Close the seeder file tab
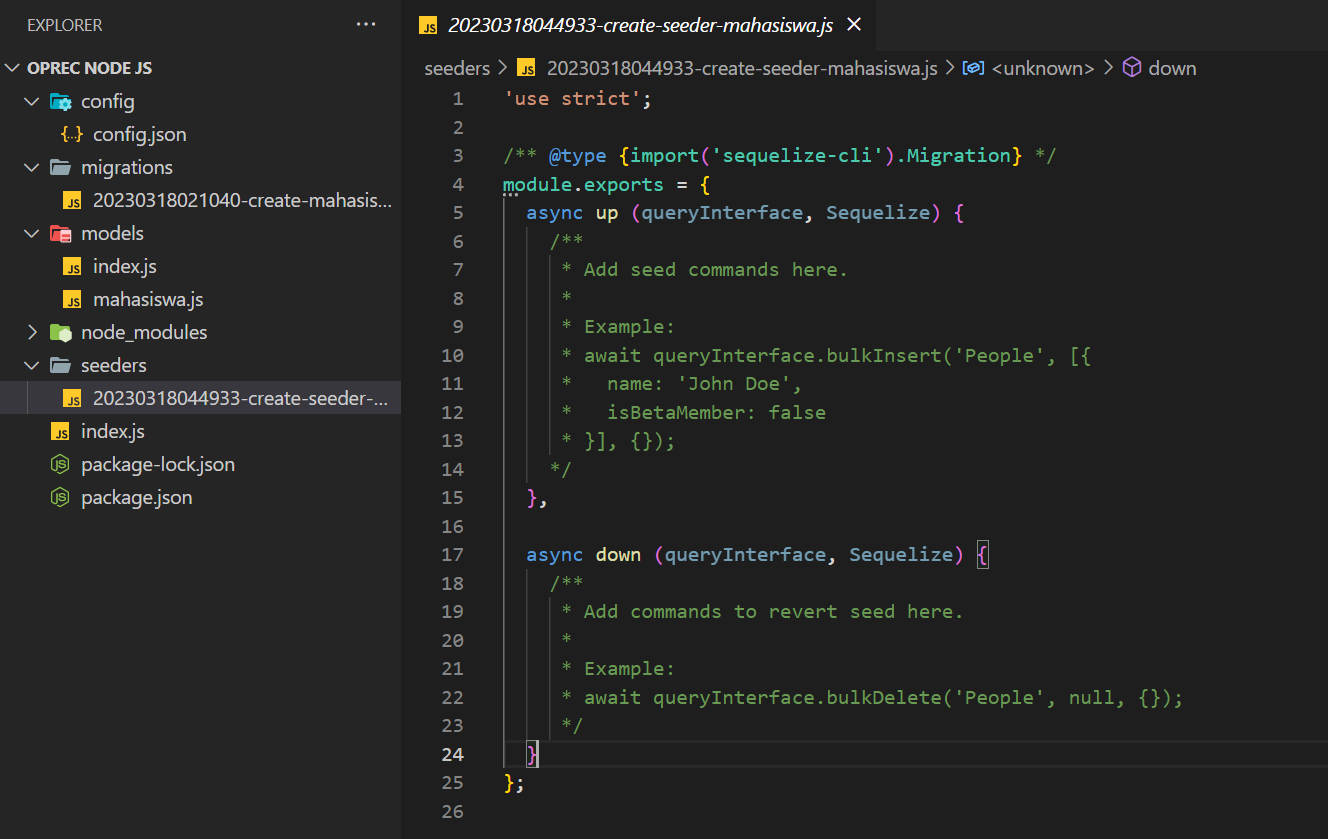 click(853, 24)
